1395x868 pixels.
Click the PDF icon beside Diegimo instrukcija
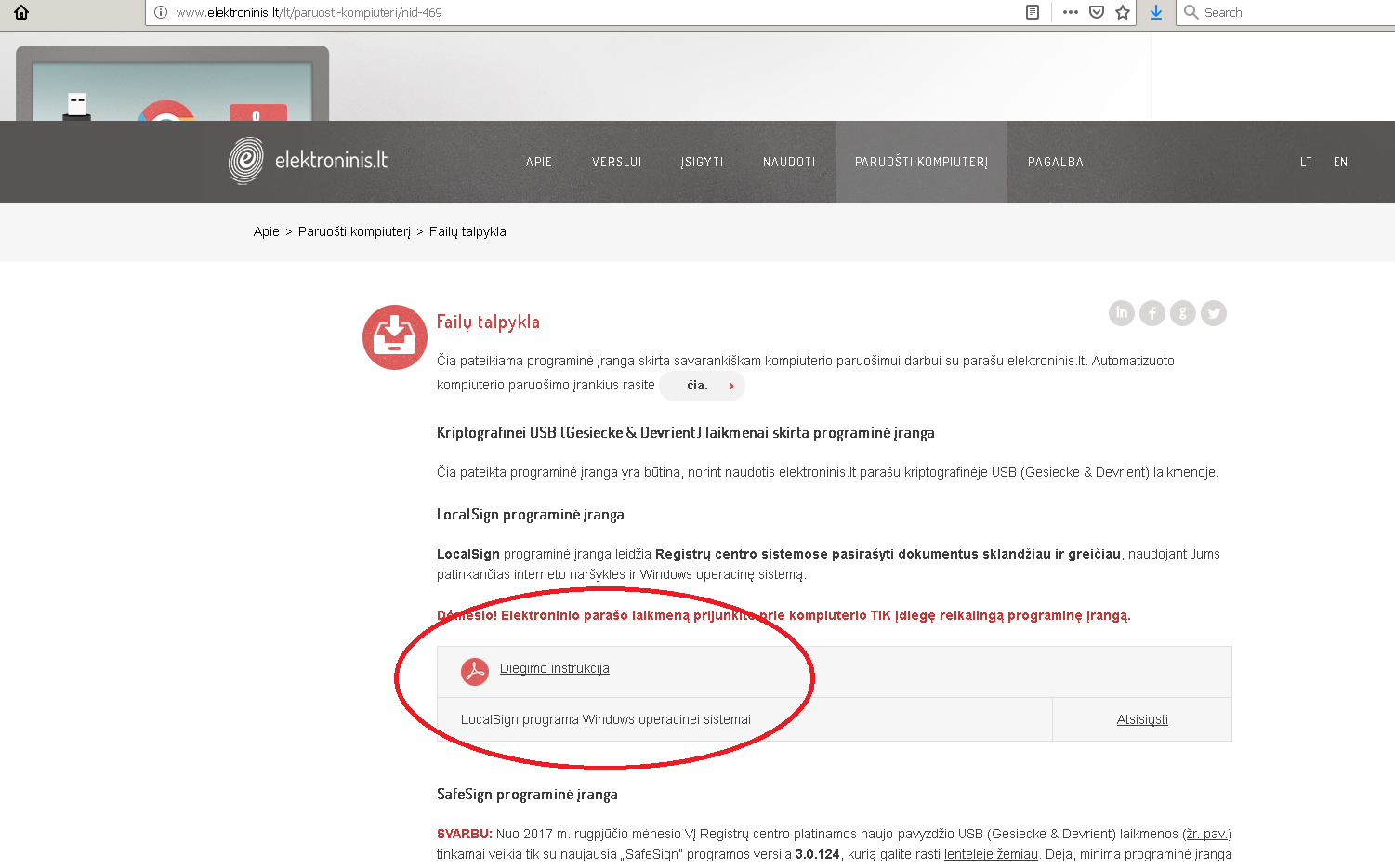click(x=475, y=671)
